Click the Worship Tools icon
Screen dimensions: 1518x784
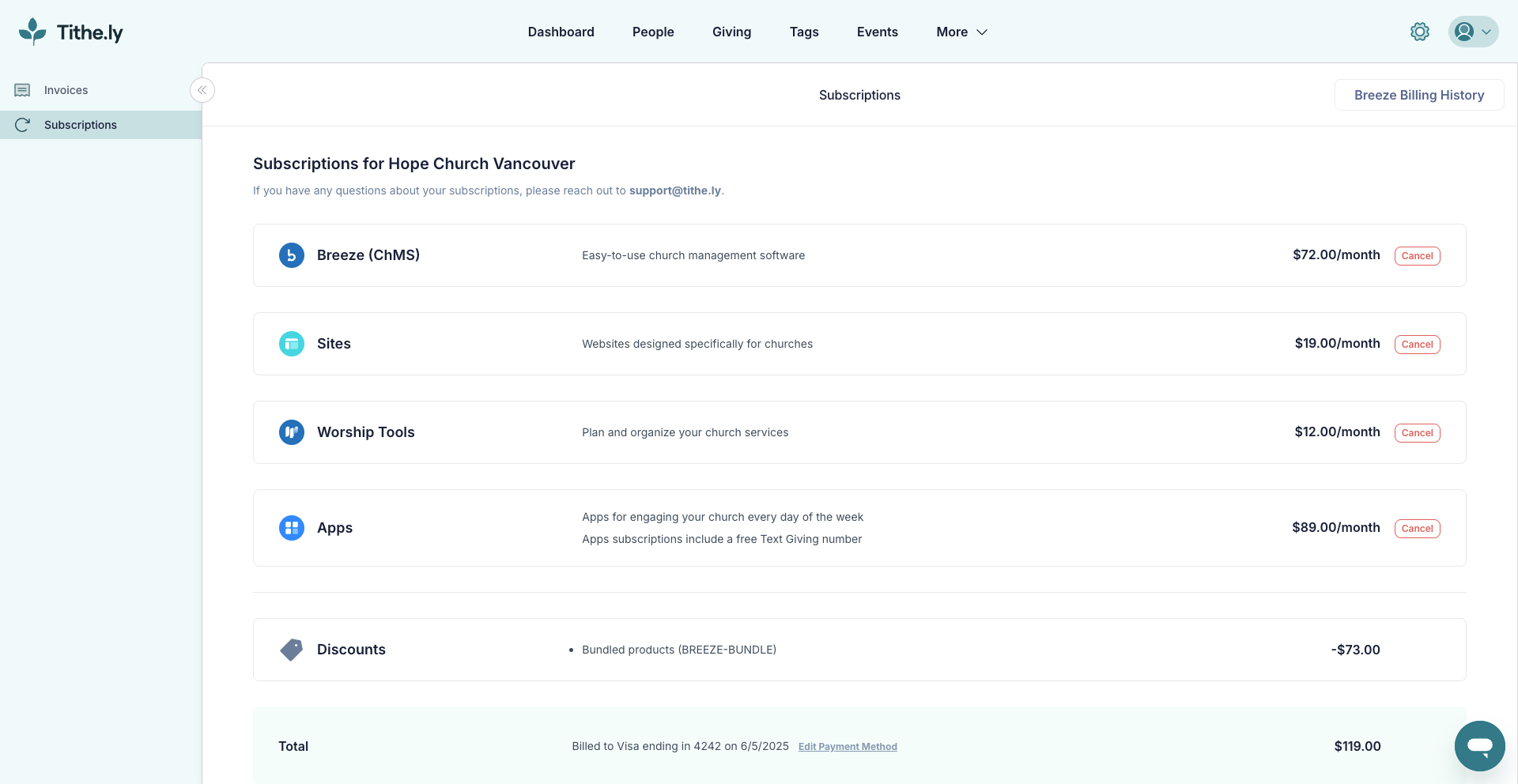(291, 432)
